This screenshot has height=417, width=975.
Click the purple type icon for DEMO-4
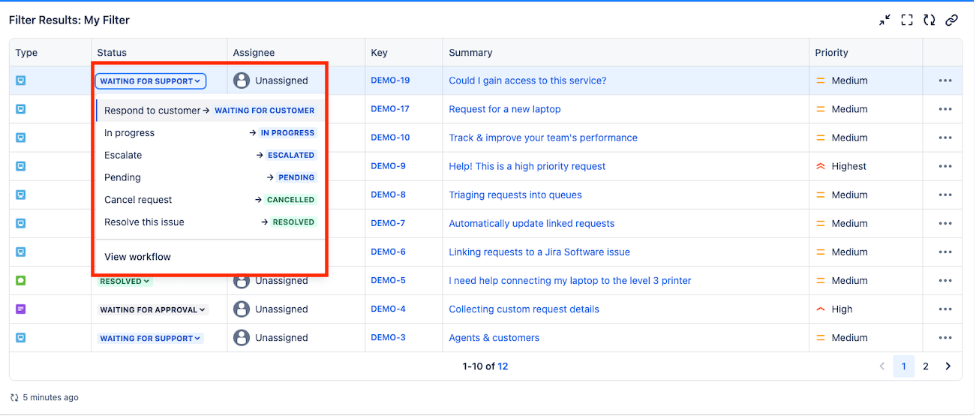click(21, 309)
